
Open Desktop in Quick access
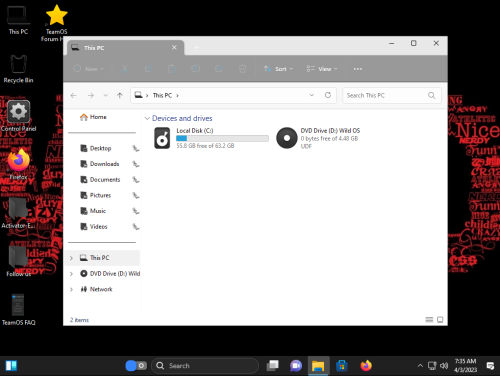(x=96, y=148)
